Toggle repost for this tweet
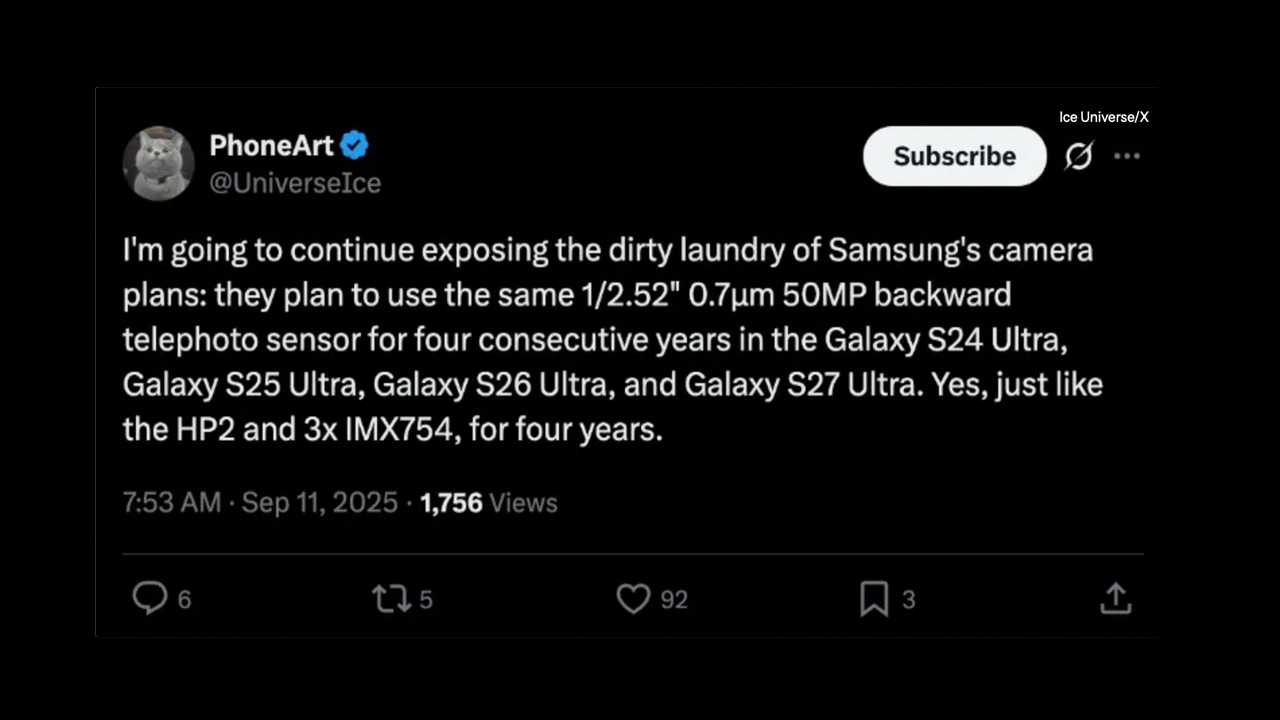The image size is (1280, 720). click(391, 598)
